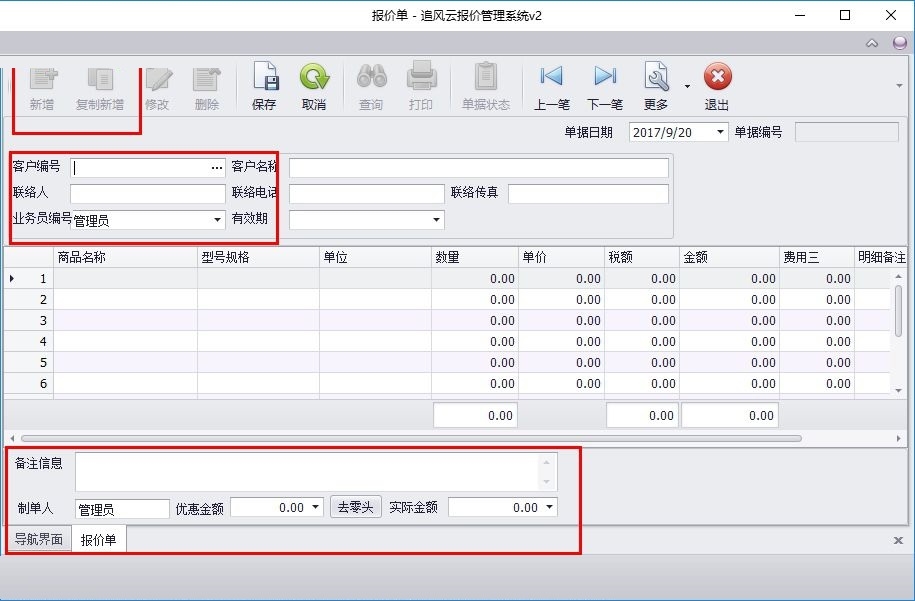This screenshot has width=915, height=601.
Task: Click 商品名称 cell in row 2
Action: [125, 299]
